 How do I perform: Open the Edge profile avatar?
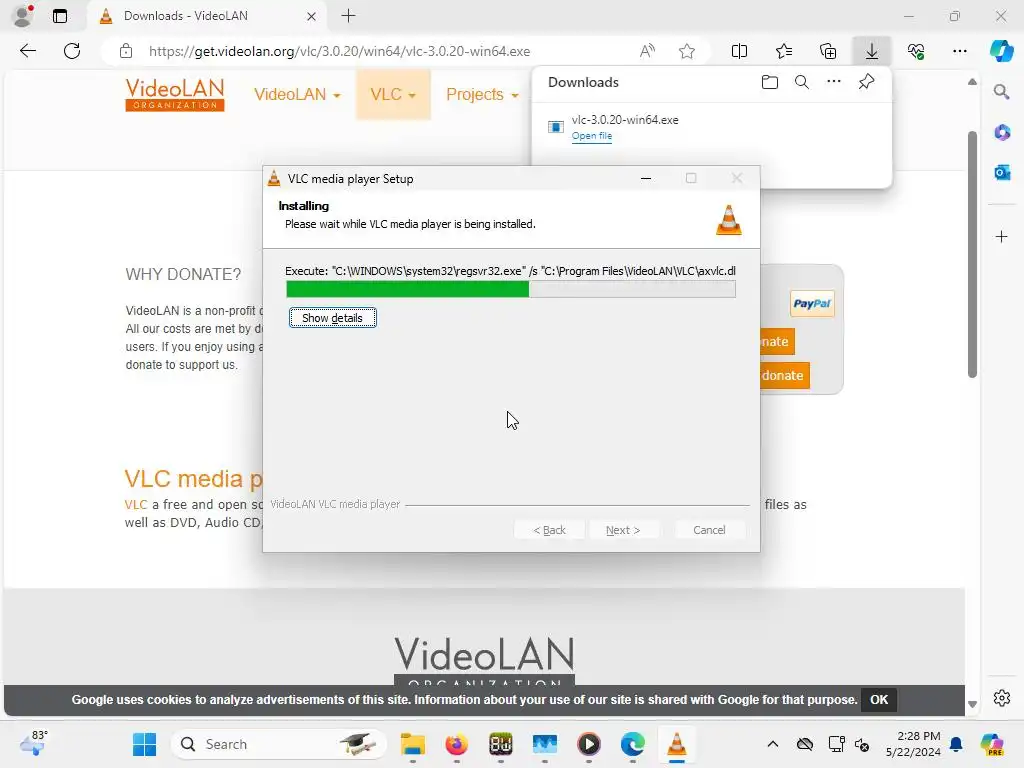tap(23, 16)
